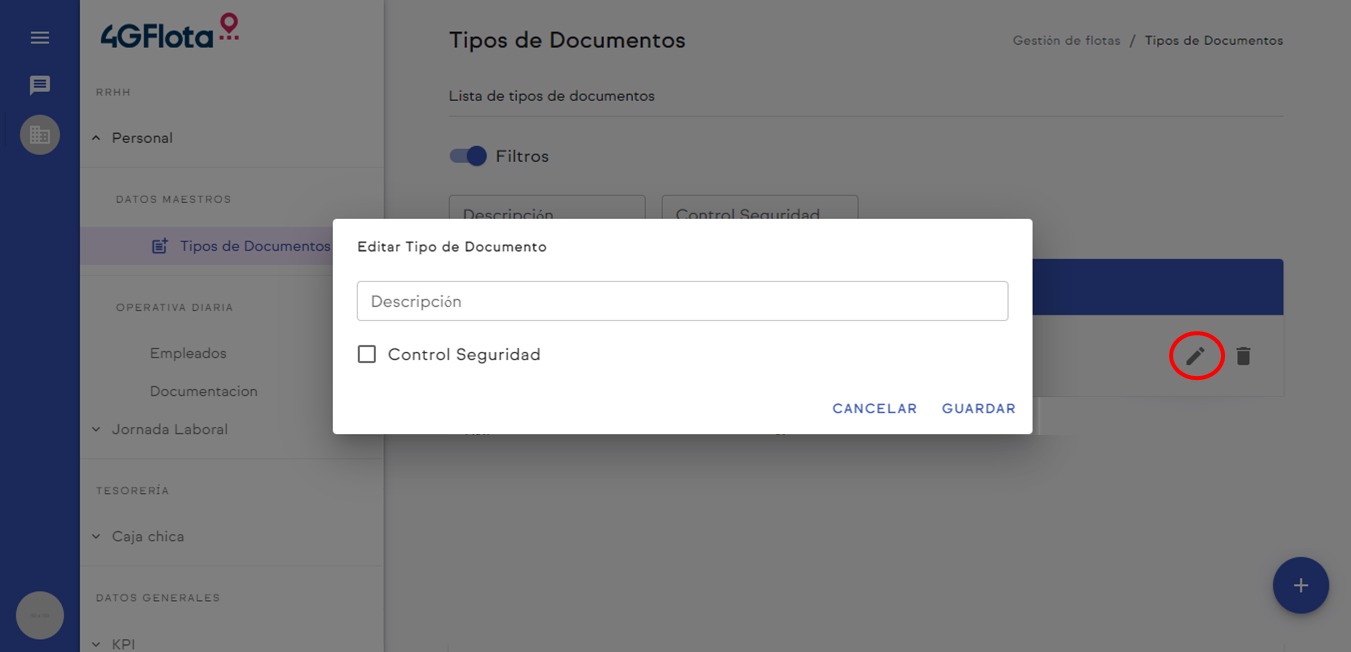Open the chat messages icon
Screen dimensions: 1351x652
coord(40,86)
